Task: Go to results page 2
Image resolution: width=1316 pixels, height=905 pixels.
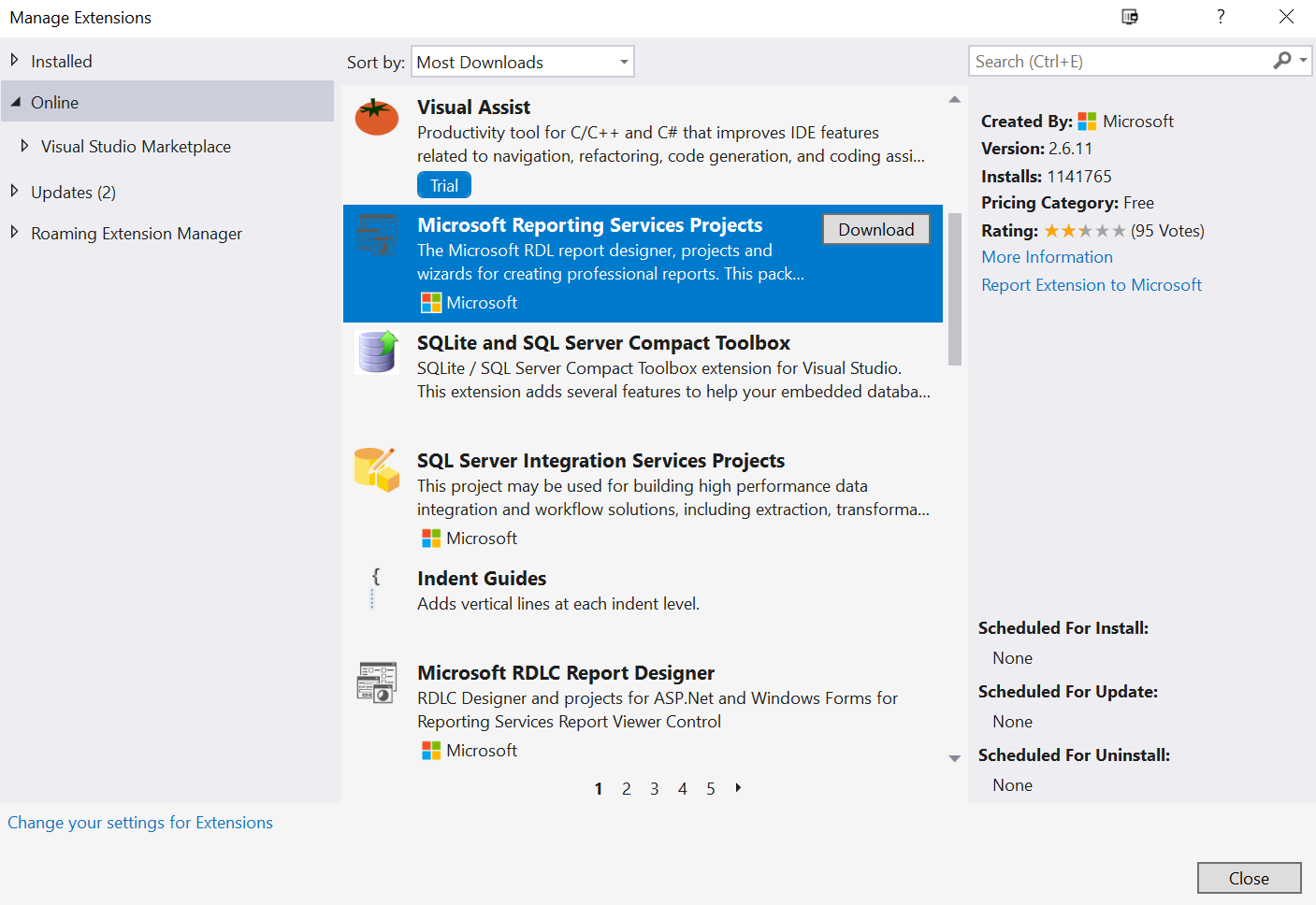Action: point(627,789)
